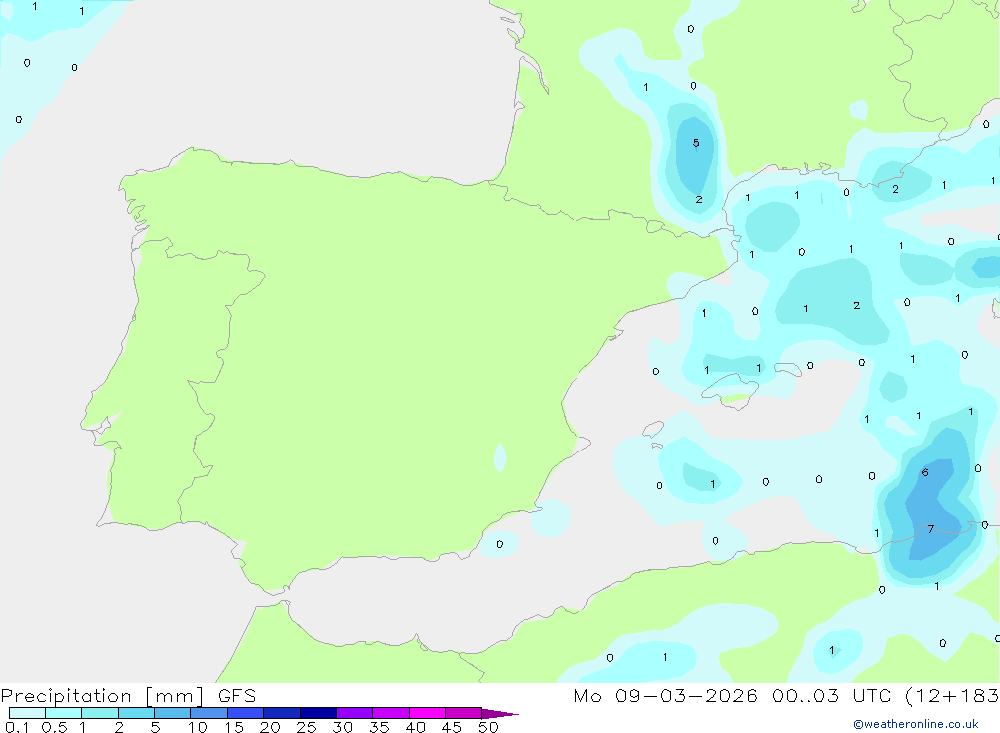The image size is (1000, 733).
Task: Click legend scale label '40'
Action: pyautogui.click(x=416, y=727)
